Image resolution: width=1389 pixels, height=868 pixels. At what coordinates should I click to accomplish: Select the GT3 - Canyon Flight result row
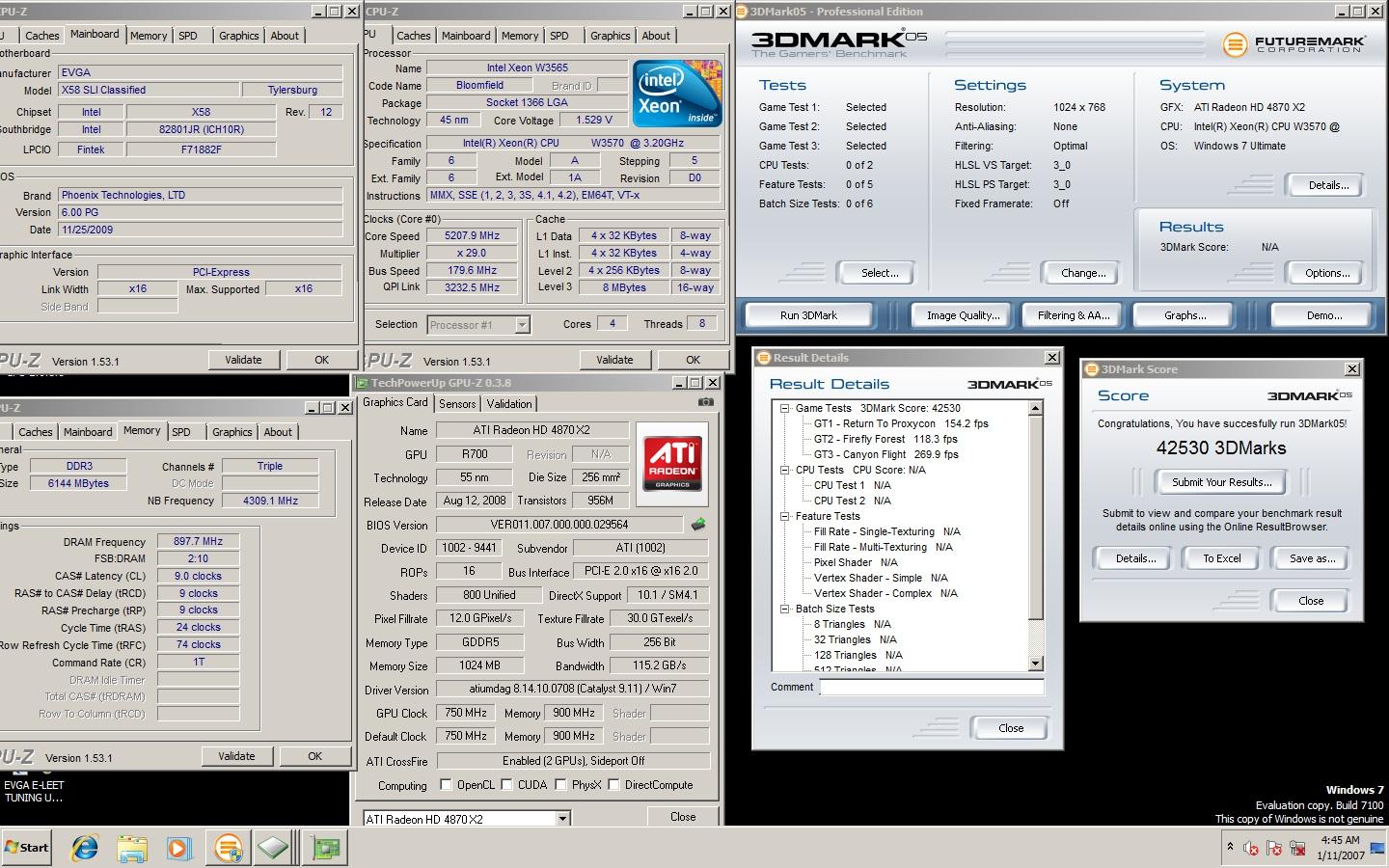[x=885, y=454]
